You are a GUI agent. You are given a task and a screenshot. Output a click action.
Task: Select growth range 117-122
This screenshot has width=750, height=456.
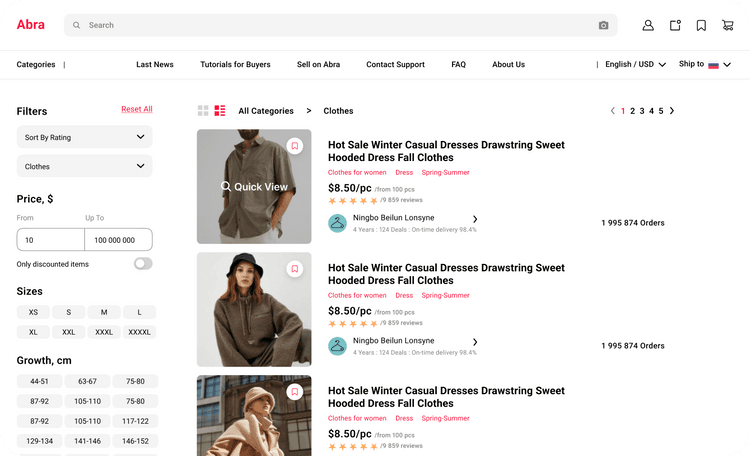pos(135,421)
